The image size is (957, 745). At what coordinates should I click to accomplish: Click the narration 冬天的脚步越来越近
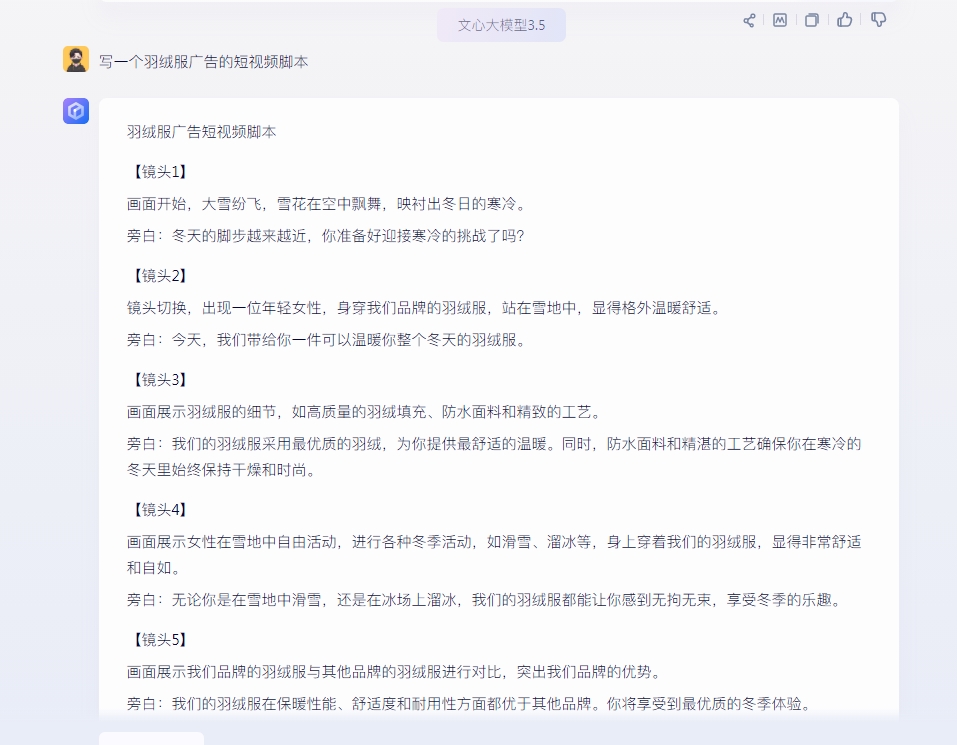pyautogui.click(x=326, y=236)
